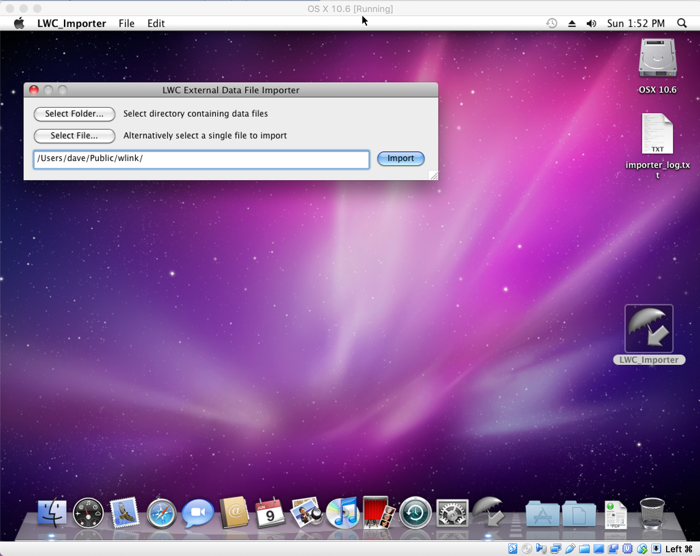Launch iTunes from the Dock
Image resolution: width=700 pixels, height=556 pixels.
(342, 513)
